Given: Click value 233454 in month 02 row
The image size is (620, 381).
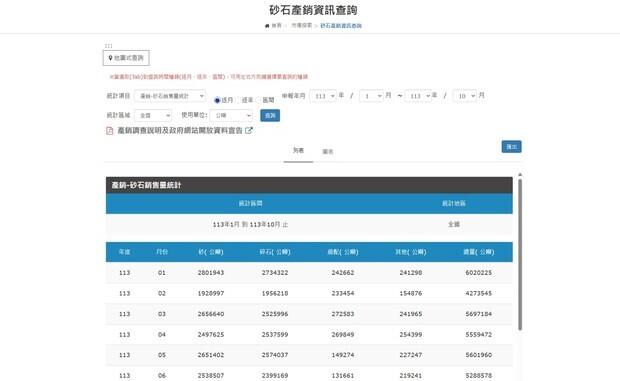Looking at the screenshot, I should pos(343,293).
